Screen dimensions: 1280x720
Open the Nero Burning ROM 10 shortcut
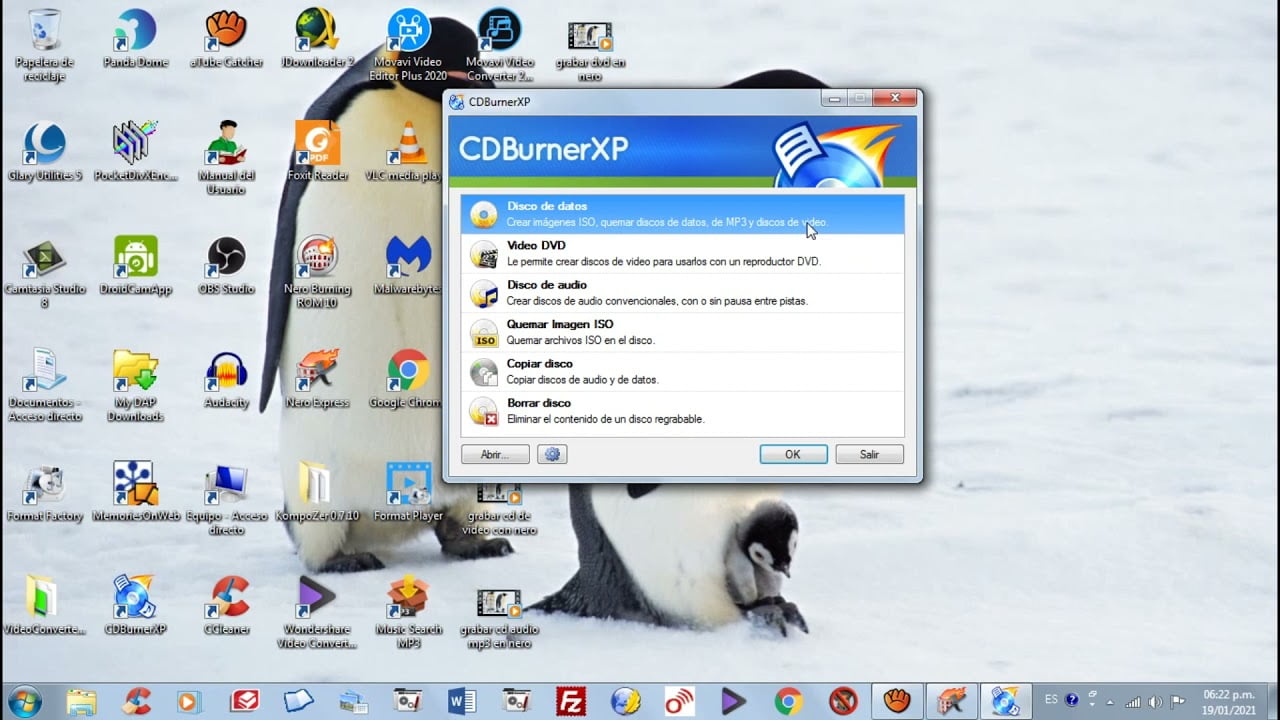317,263
